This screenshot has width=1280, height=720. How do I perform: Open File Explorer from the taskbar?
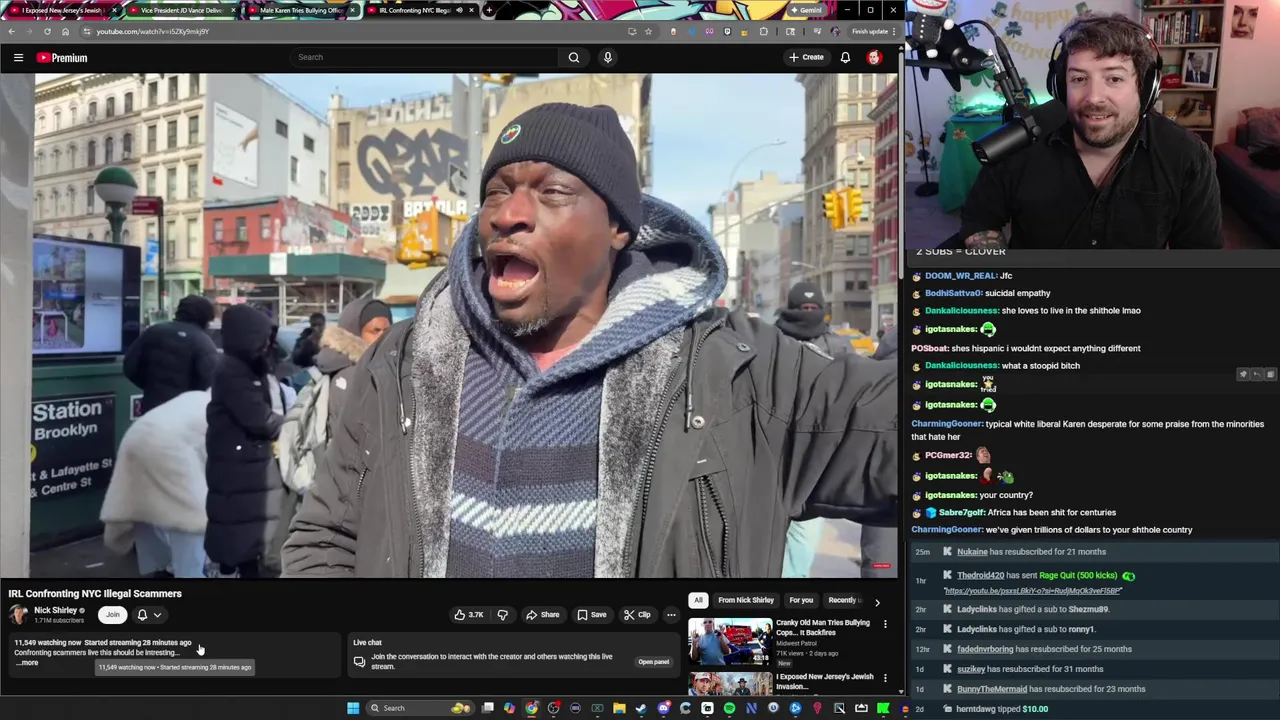point(619,708)
